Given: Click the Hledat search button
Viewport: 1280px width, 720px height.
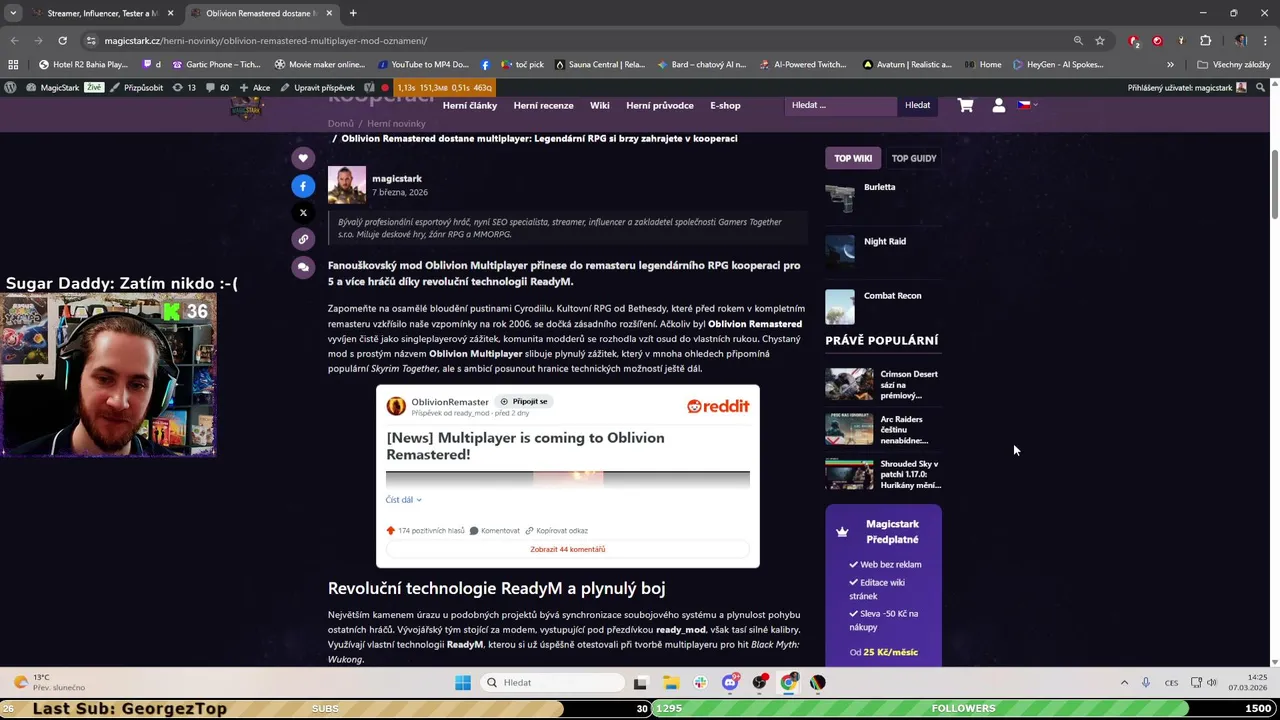Looking at the screenshot, I should pos(917,105).
